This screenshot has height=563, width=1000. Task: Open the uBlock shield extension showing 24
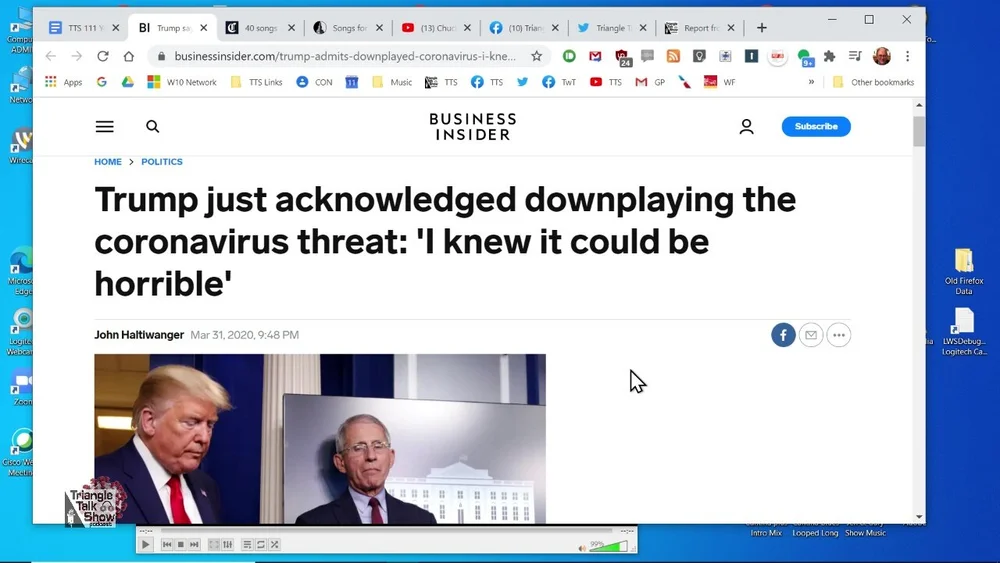coord(622,57)
